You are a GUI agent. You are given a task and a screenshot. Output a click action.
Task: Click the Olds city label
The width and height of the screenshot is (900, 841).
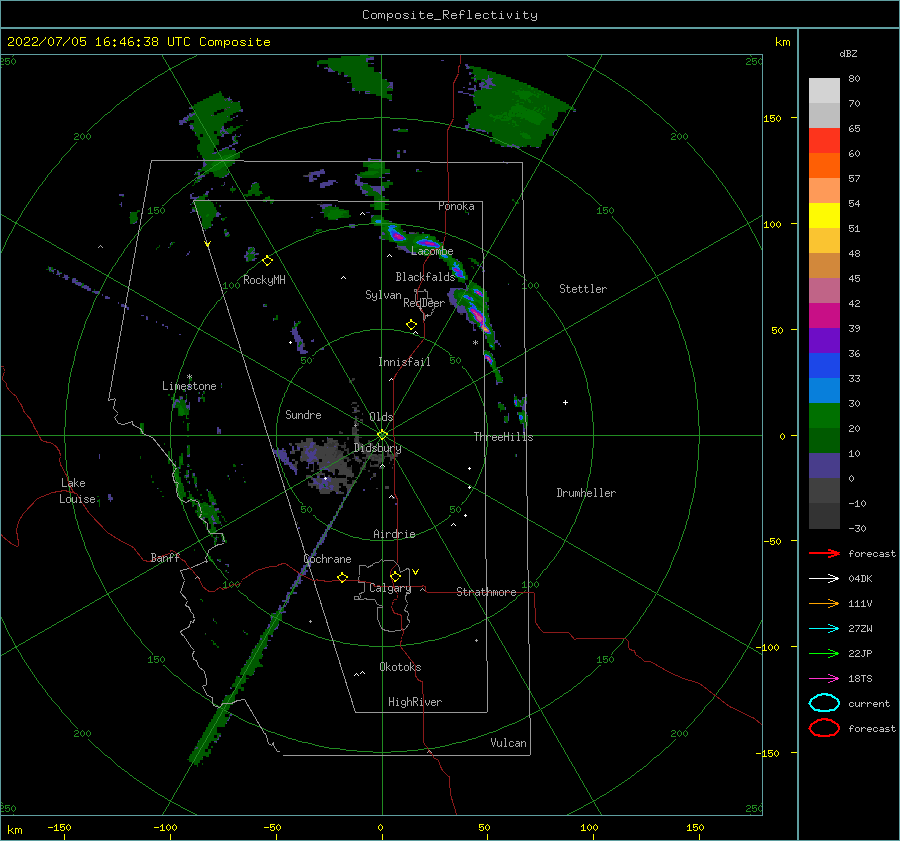pos(381,417)
